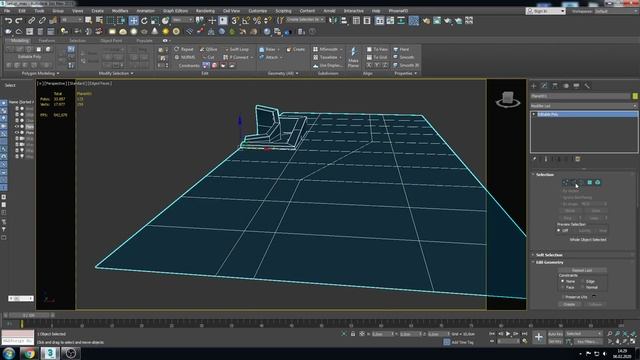640x360 pixels.
Task: Expand the Modify Selection panel dropdown
Action: [116, 73]
